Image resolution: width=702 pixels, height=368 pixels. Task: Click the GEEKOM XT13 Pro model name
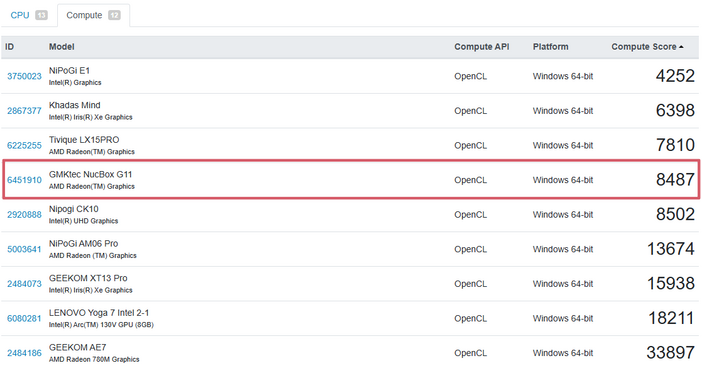point(88,278)
